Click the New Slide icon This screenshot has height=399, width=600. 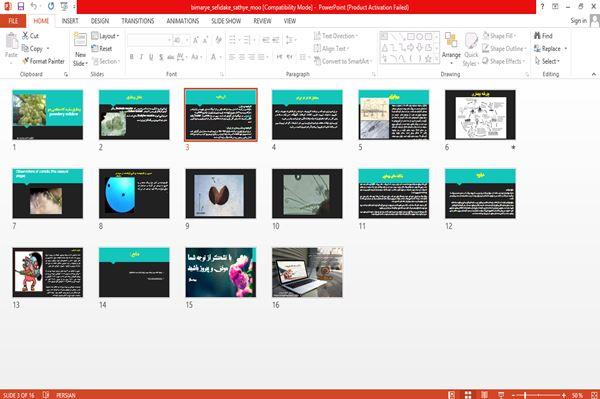80,40
